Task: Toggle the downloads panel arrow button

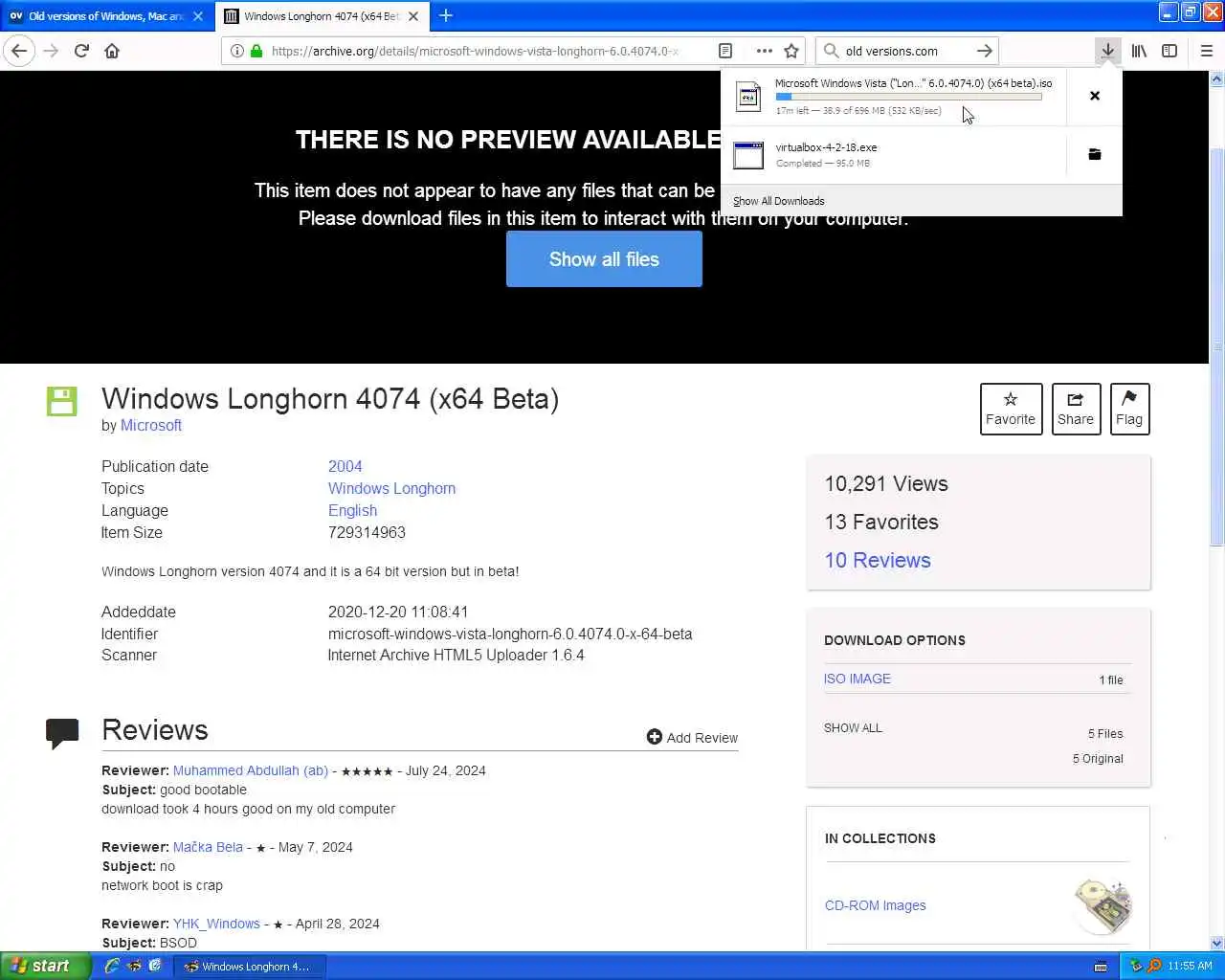Action: point(1107,51)
